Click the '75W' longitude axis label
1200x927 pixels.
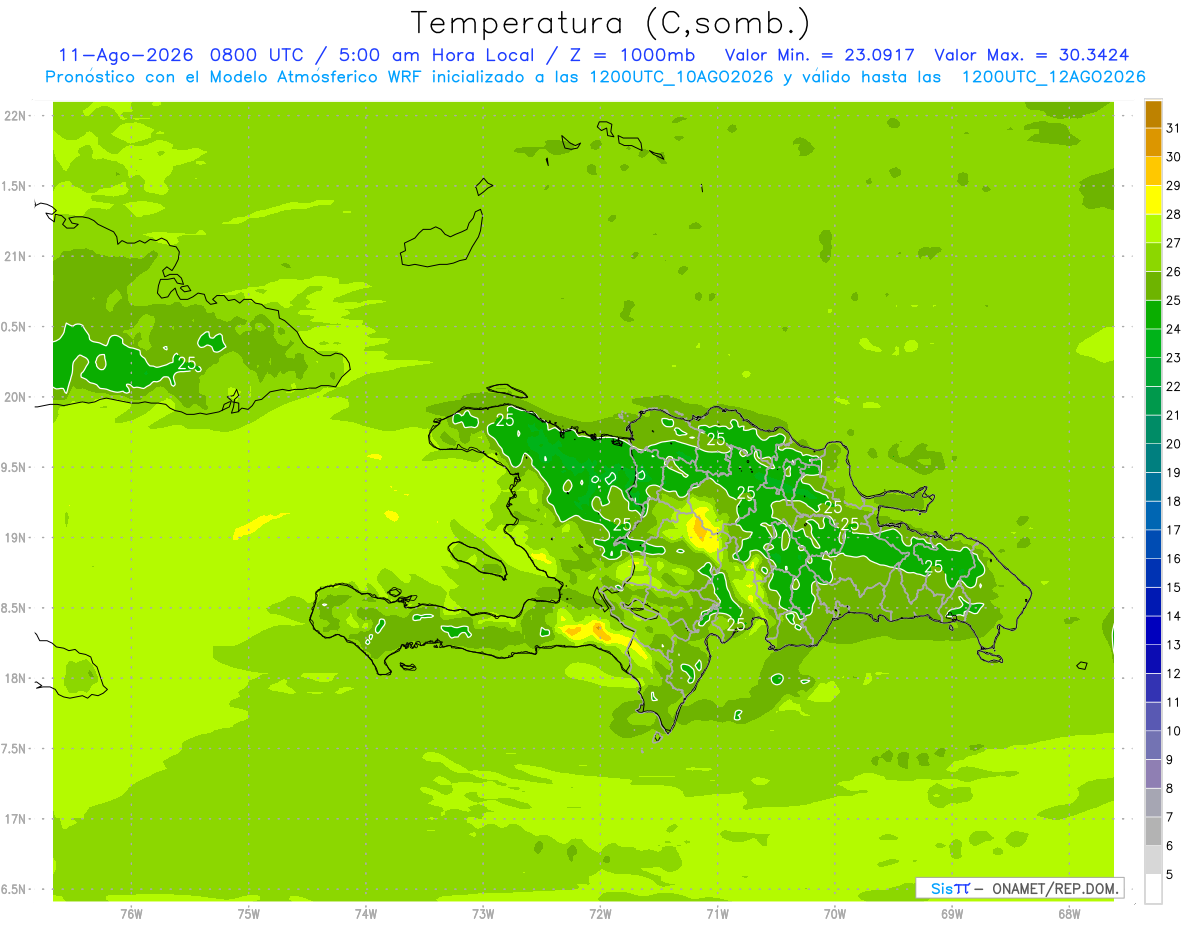coord(249,913)
